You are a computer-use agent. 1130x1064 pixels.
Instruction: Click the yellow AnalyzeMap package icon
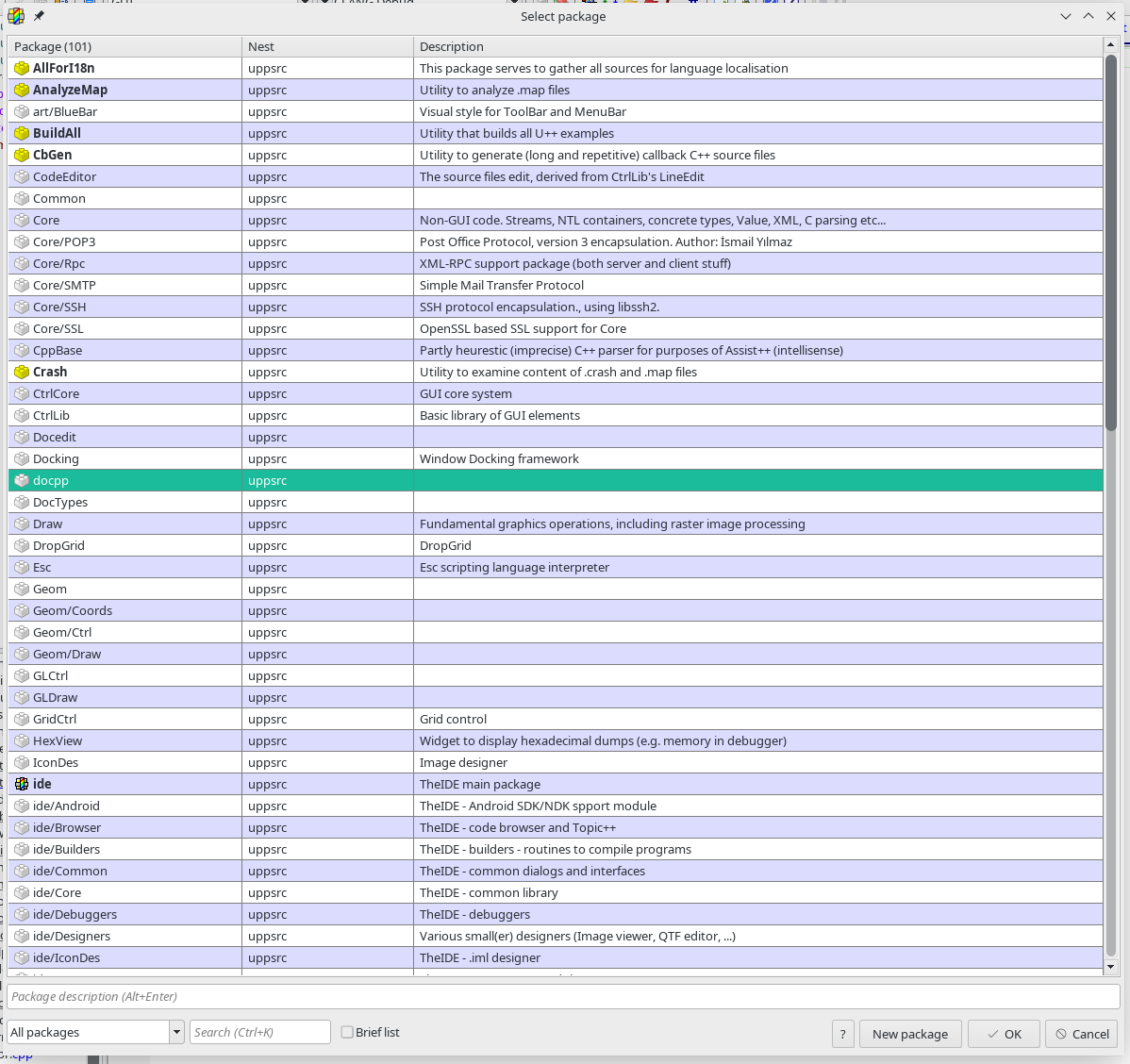pyautogui.click(x=22, y=90)
